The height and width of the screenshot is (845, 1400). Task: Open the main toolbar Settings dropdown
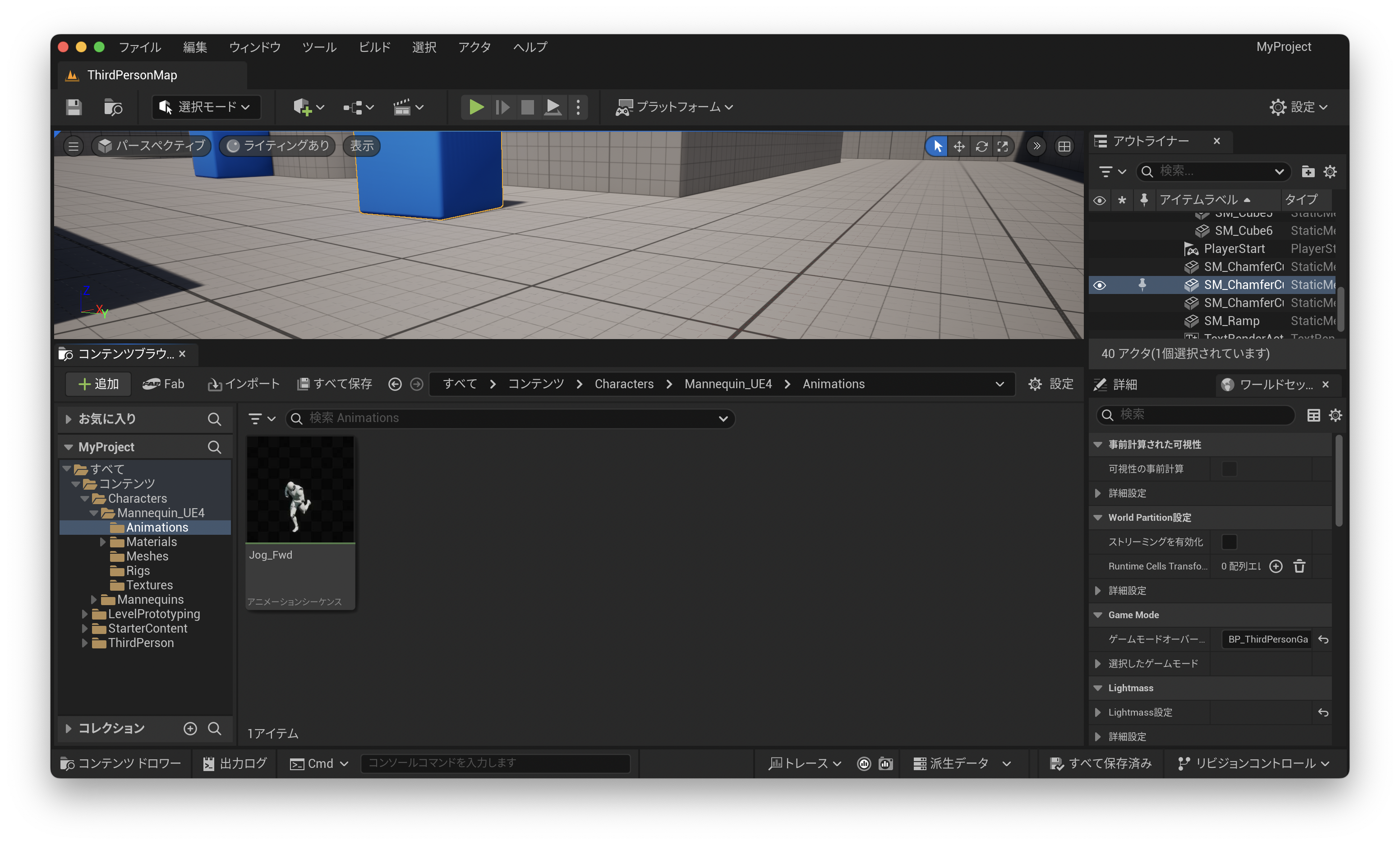pos(1299,107)
